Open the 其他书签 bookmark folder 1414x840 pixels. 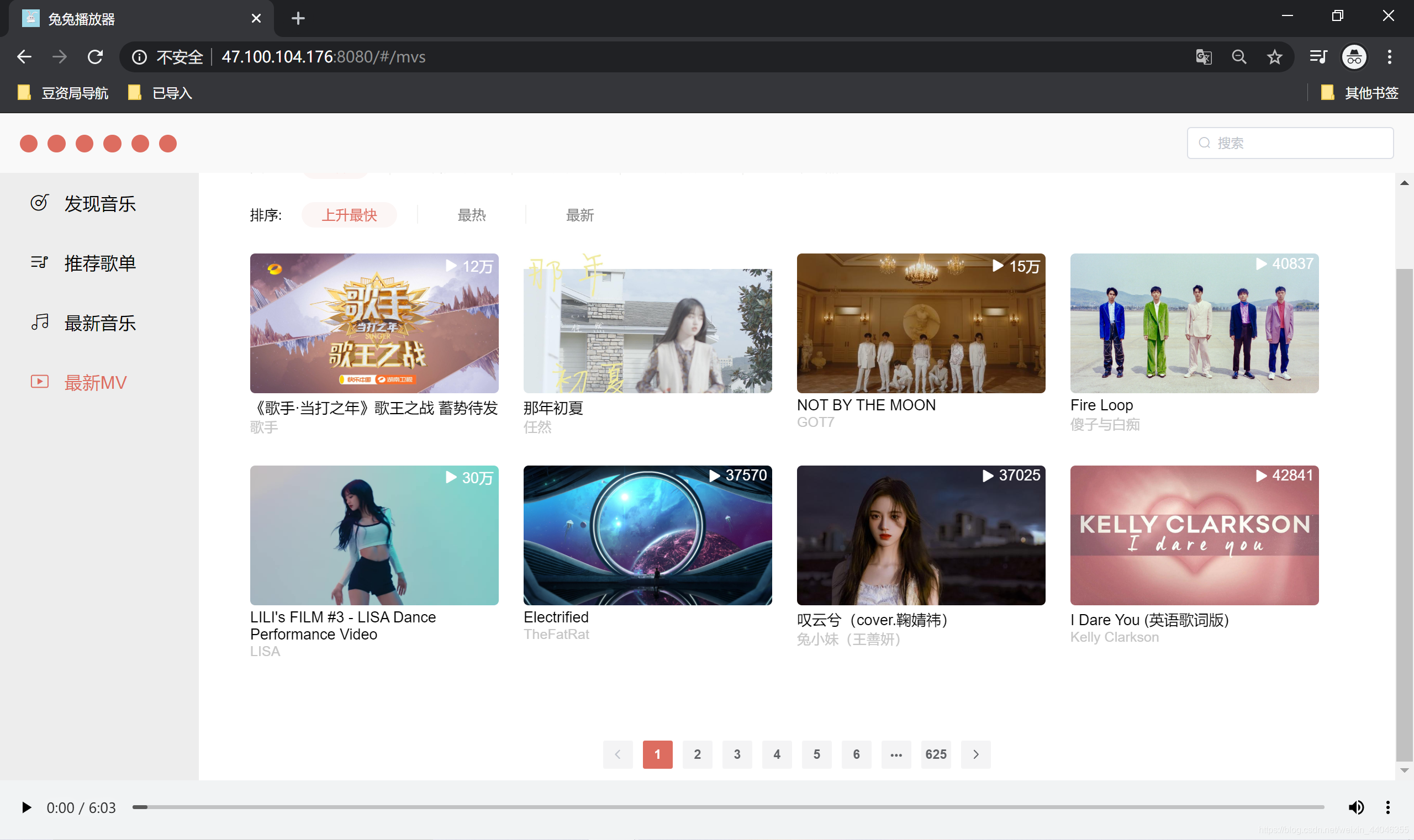(x=1360, y=93)
